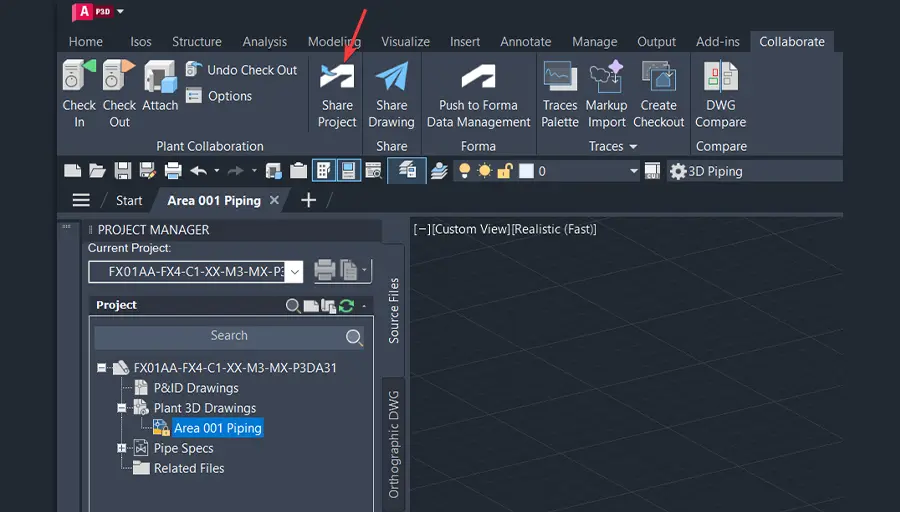Switch to the Start tab
The width and height of the screenshot is (900, 512).
129,200
